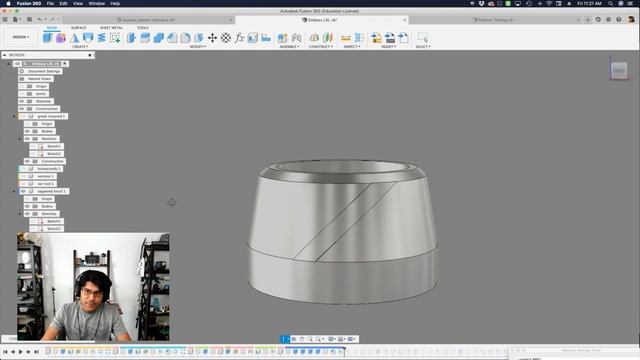This screenshot has width=640, height=360.
Task: Click the New Component icon in Assemble
Action: pyautogui.click(x=282, y=38)
